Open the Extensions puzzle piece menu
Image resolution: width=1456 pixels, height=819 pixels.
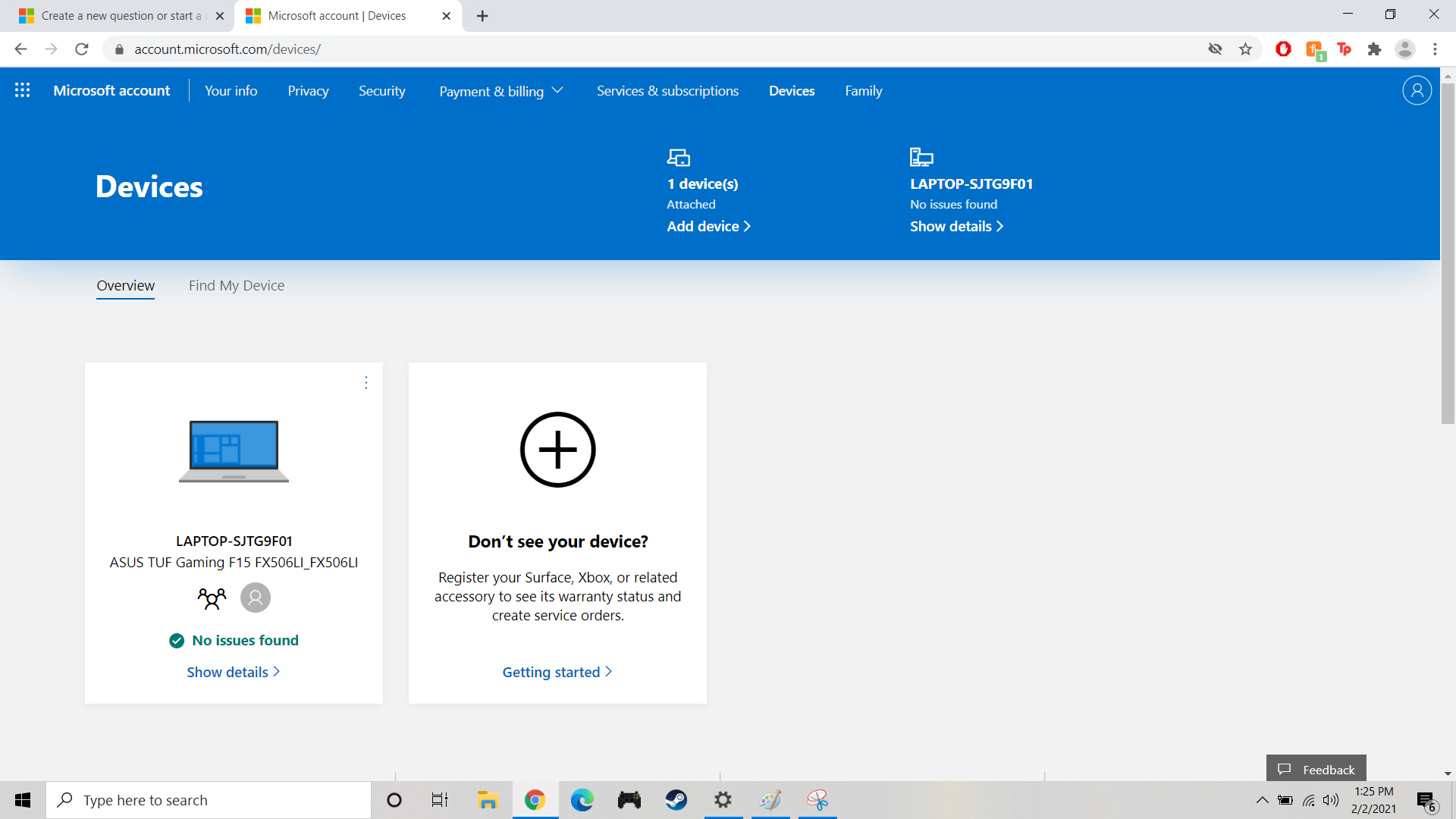[x=1374, y=49]
